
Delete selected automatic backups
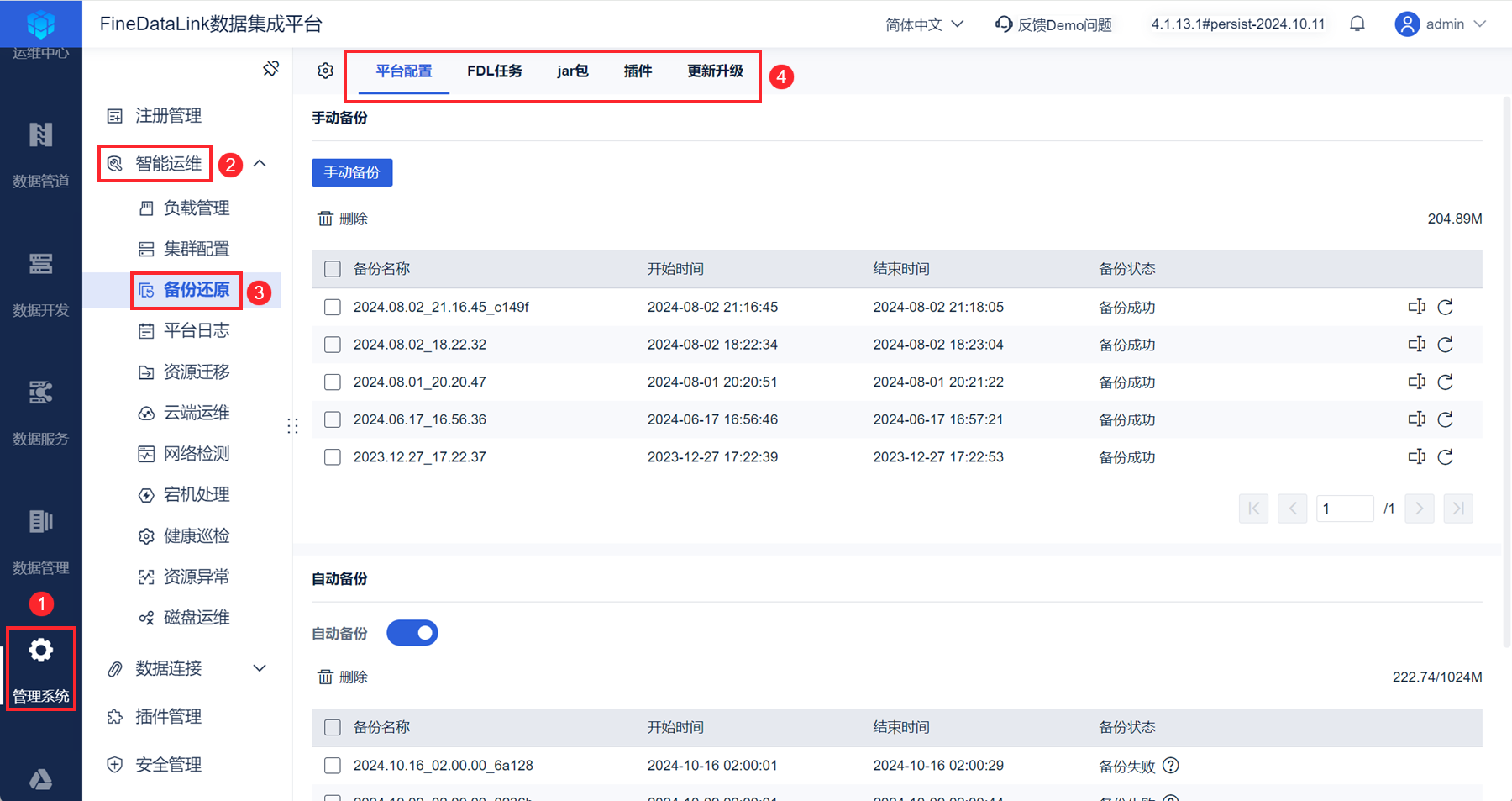343,677
